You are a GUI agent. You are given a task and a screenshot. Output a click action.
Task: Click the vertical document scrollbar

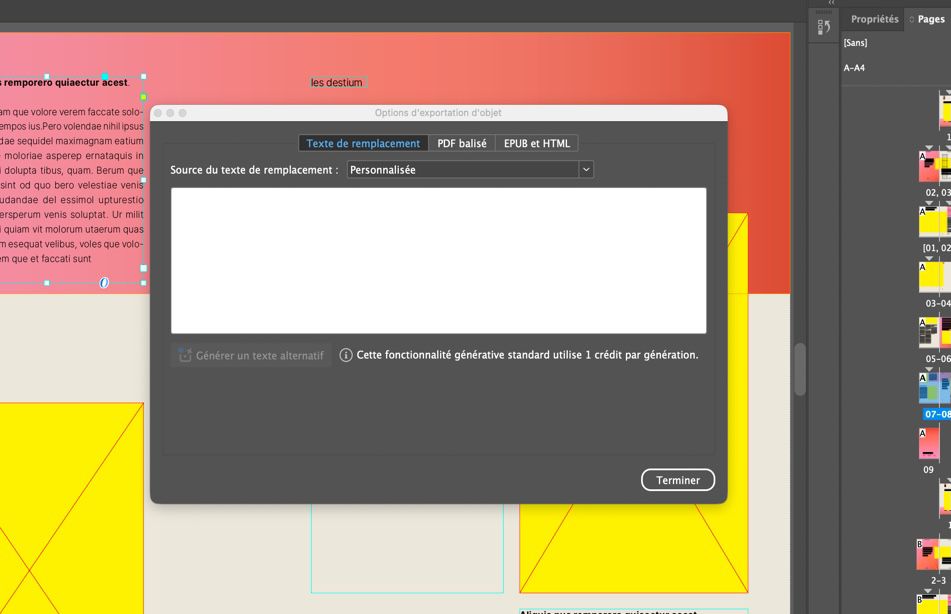[x=800, y=369]
